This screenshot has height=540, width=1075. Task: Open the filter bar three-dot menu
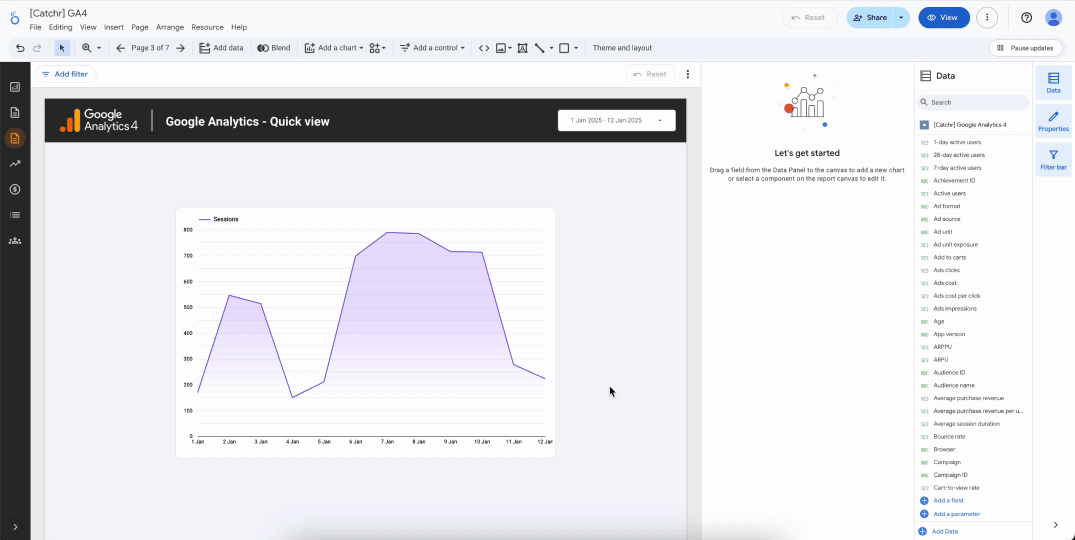click(x=688, y=74)
